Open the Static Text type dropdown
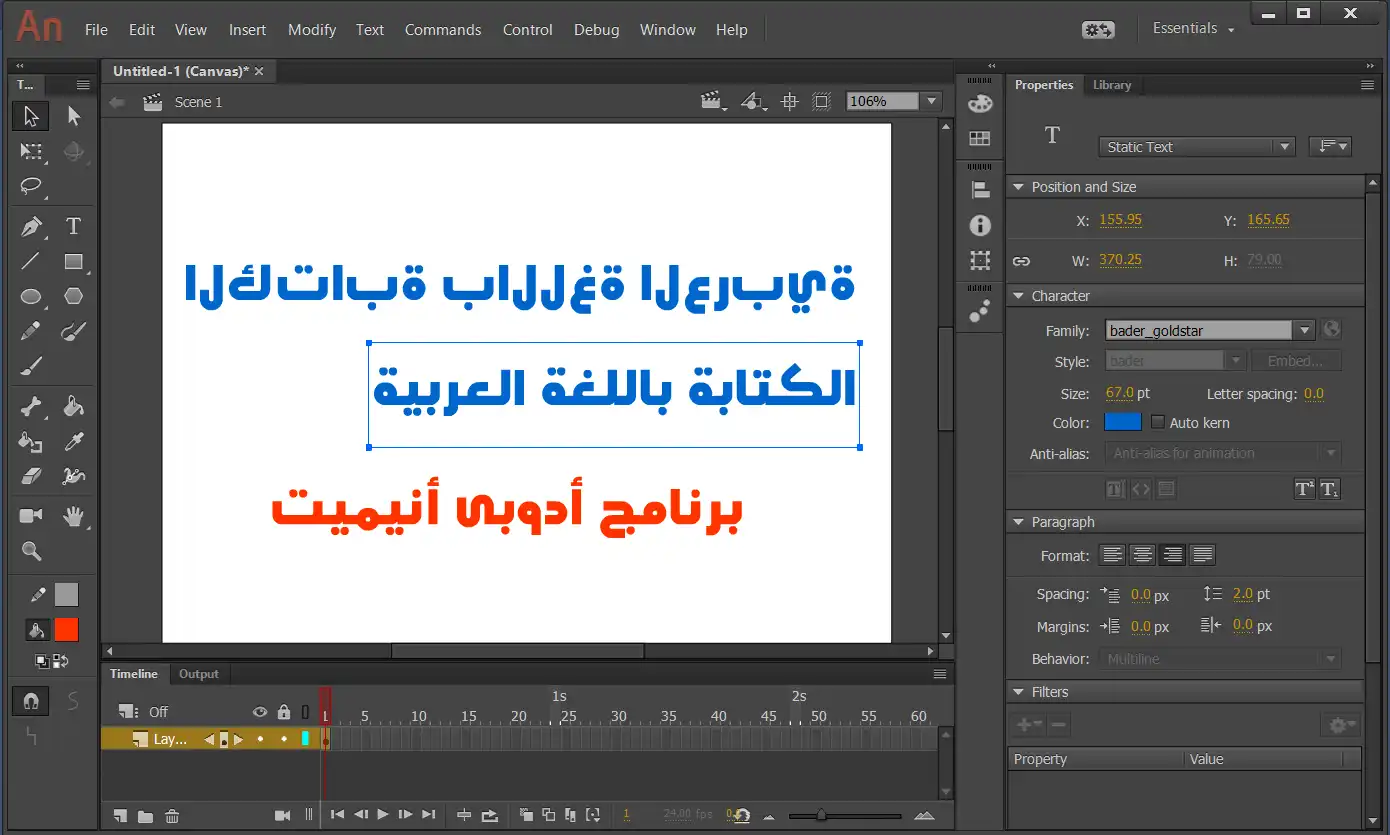The width and height of the screenshot is (1390, 835). click(x=1197, y=147)
